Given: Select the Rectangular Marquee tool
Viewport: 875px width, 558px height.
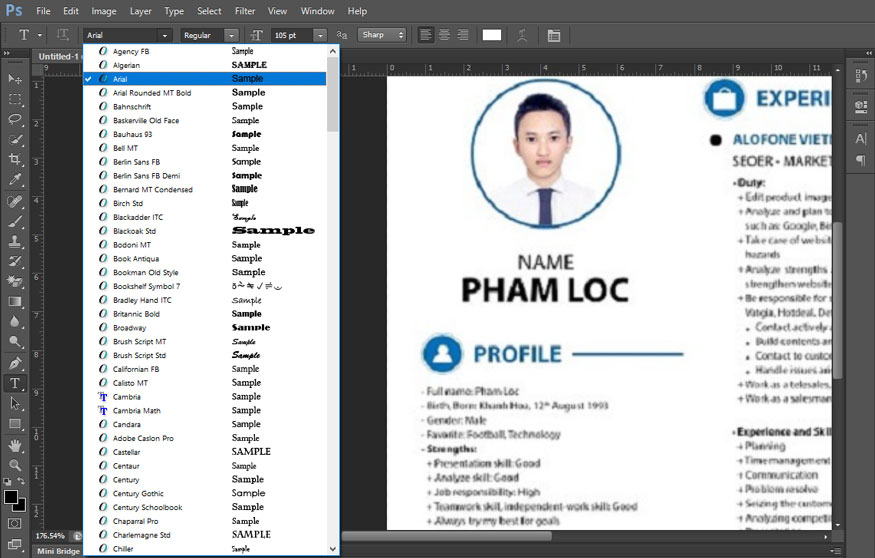Looking at the screenshot, I should [15, 99].
